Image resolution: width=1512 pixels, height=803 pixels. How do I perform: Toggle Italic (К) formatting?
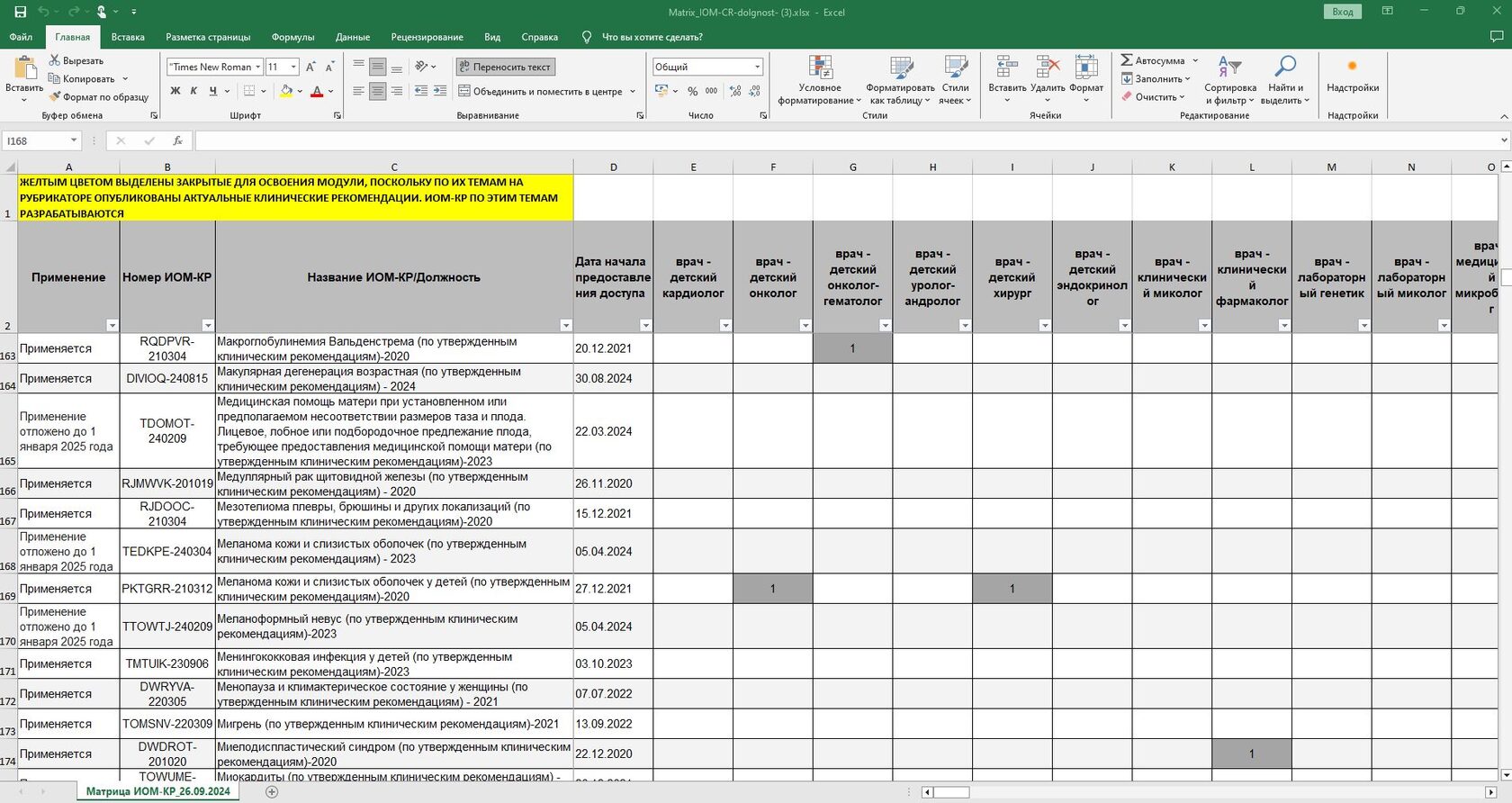coord(193,91)
